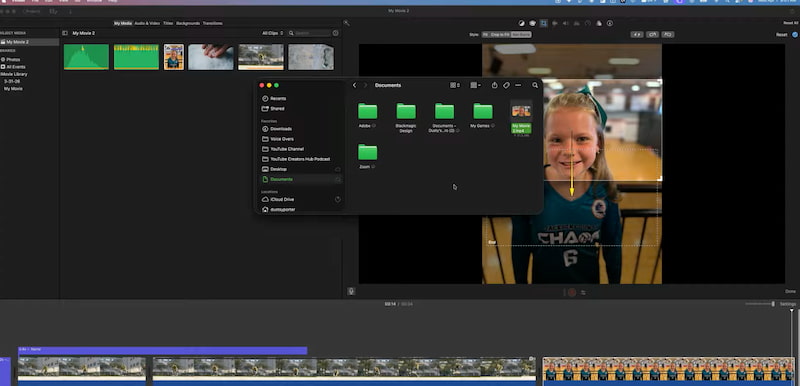Switch to My Media tab
The height and width of the screenshot is (386, 800).
point(122,23)
